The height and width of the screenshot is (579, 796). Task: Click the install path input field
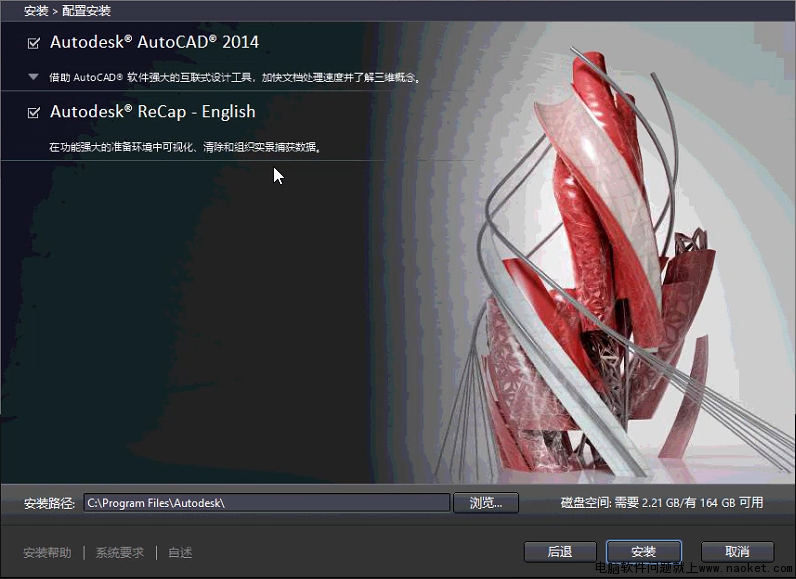267,503
